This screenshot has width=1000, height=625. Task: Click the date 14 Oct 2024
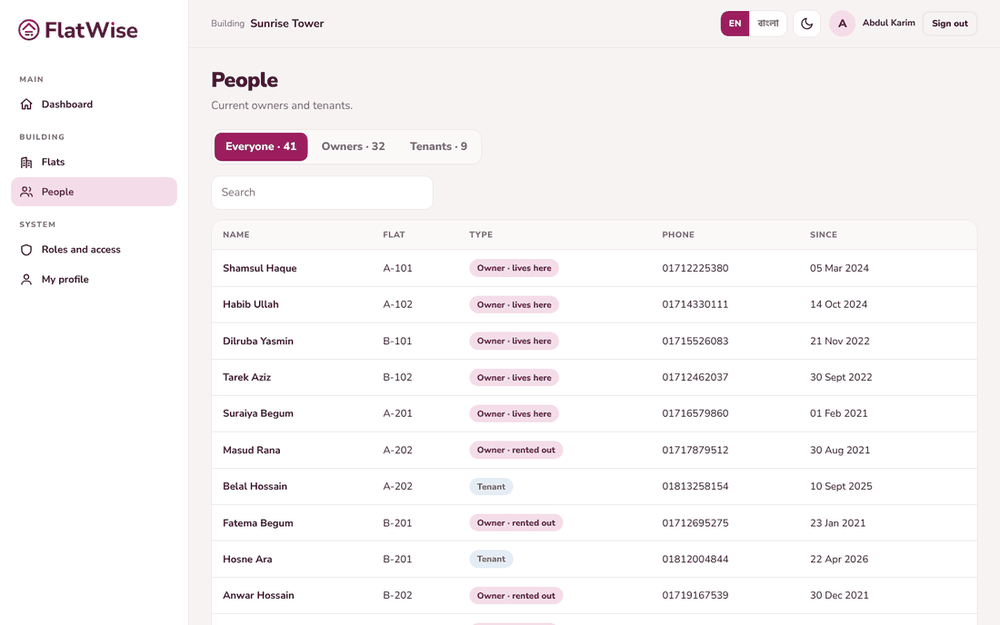[x=839, y=305]
